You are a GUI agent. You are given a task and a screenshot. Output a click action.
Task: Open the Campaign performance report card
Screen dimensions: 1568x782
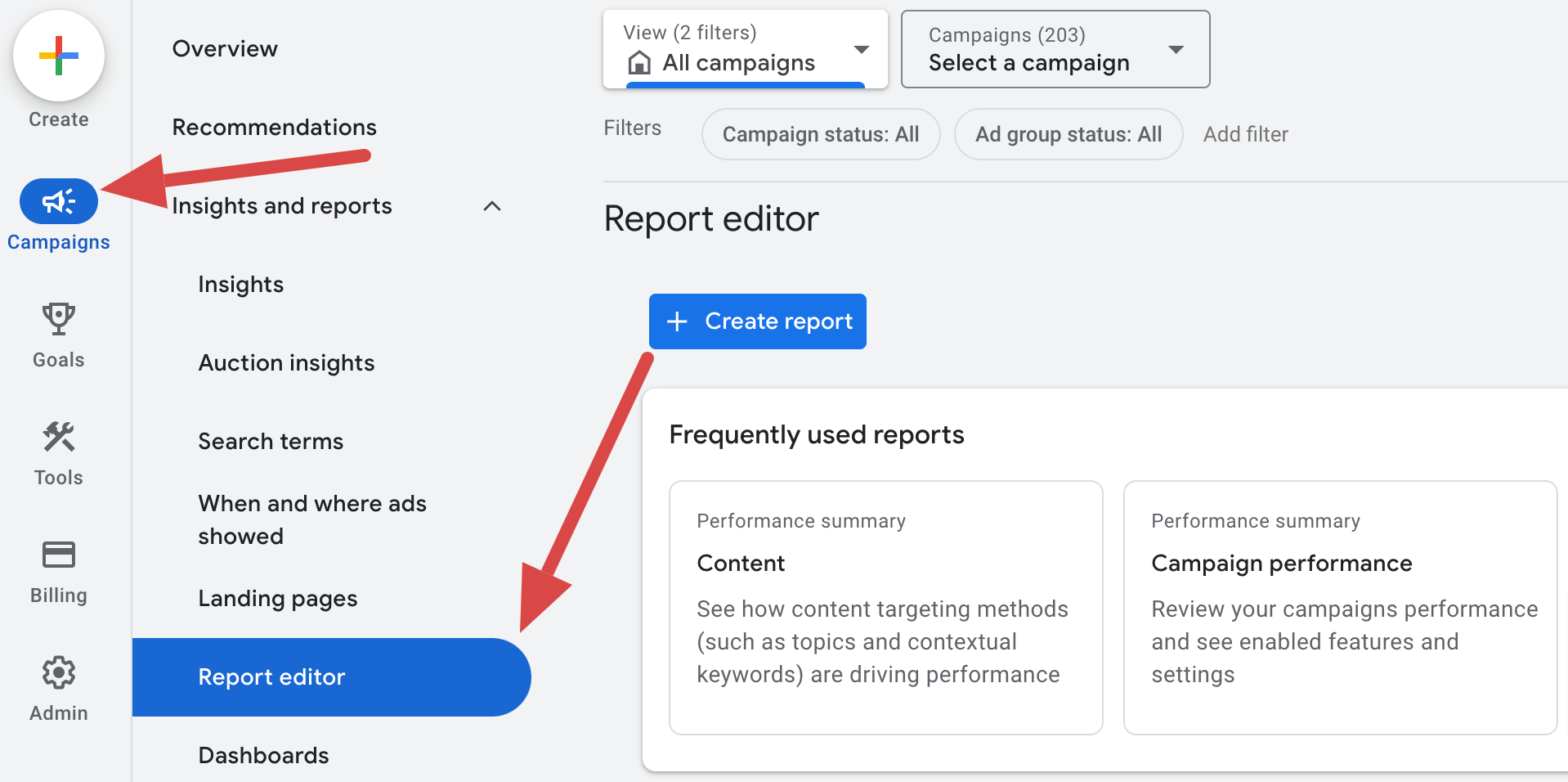[1341, 608]
